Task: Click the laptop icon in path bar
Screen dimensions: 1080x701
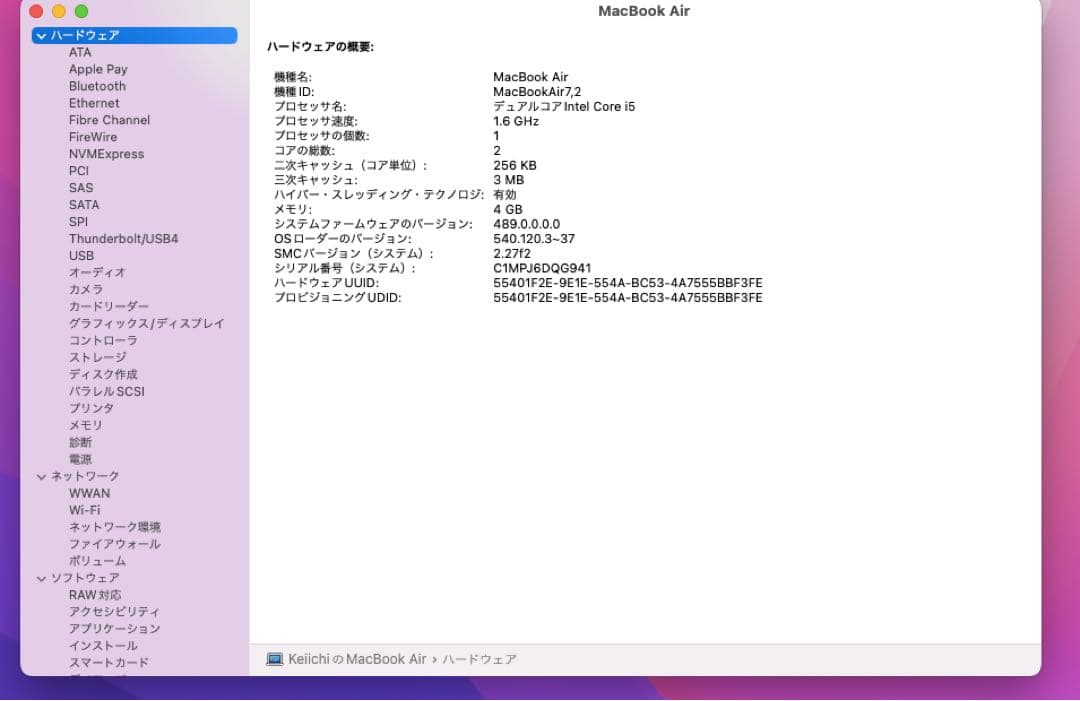Action: point(275,660)
